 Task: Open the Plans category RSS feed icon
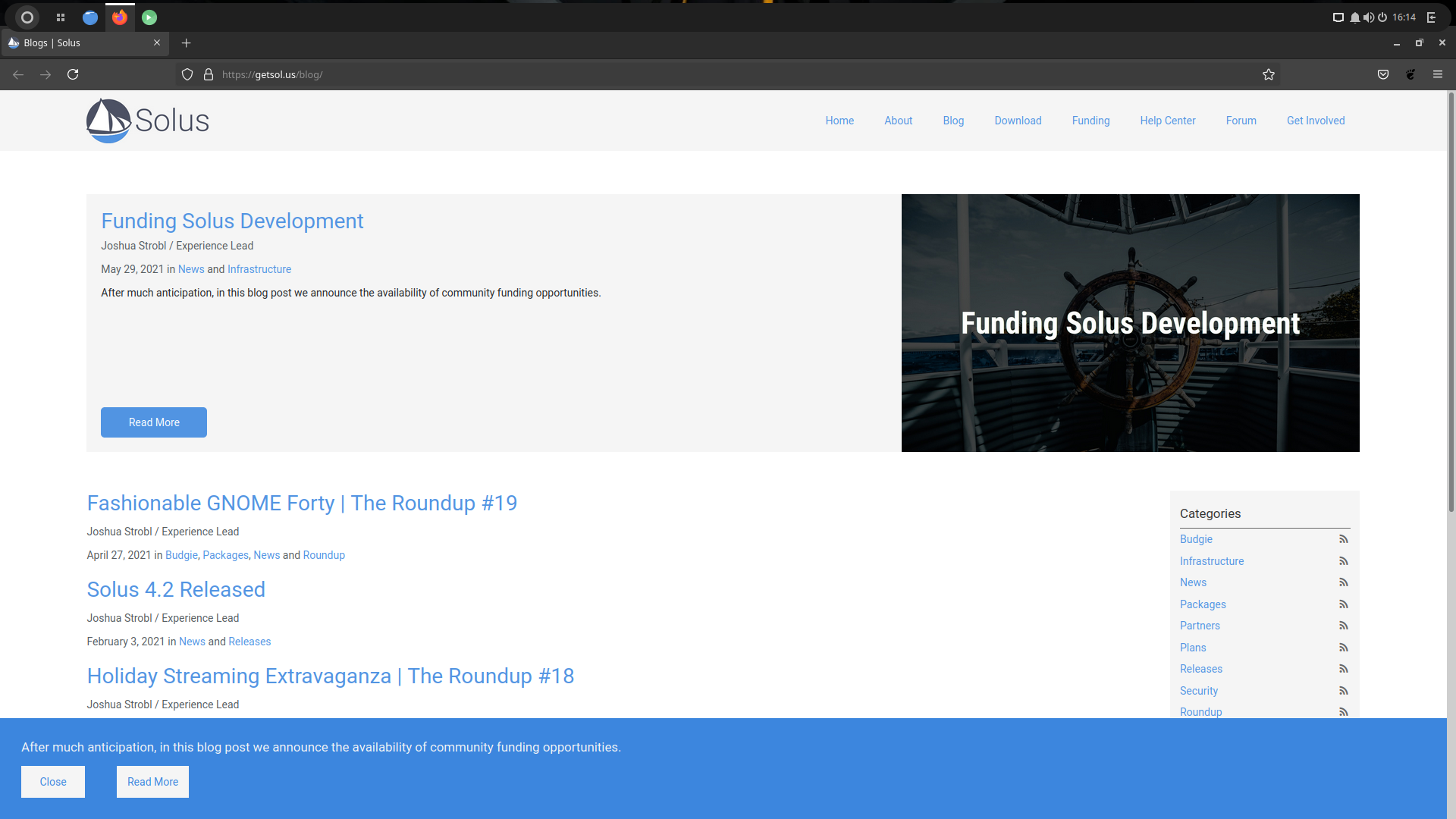click(x=1343, y=648)
